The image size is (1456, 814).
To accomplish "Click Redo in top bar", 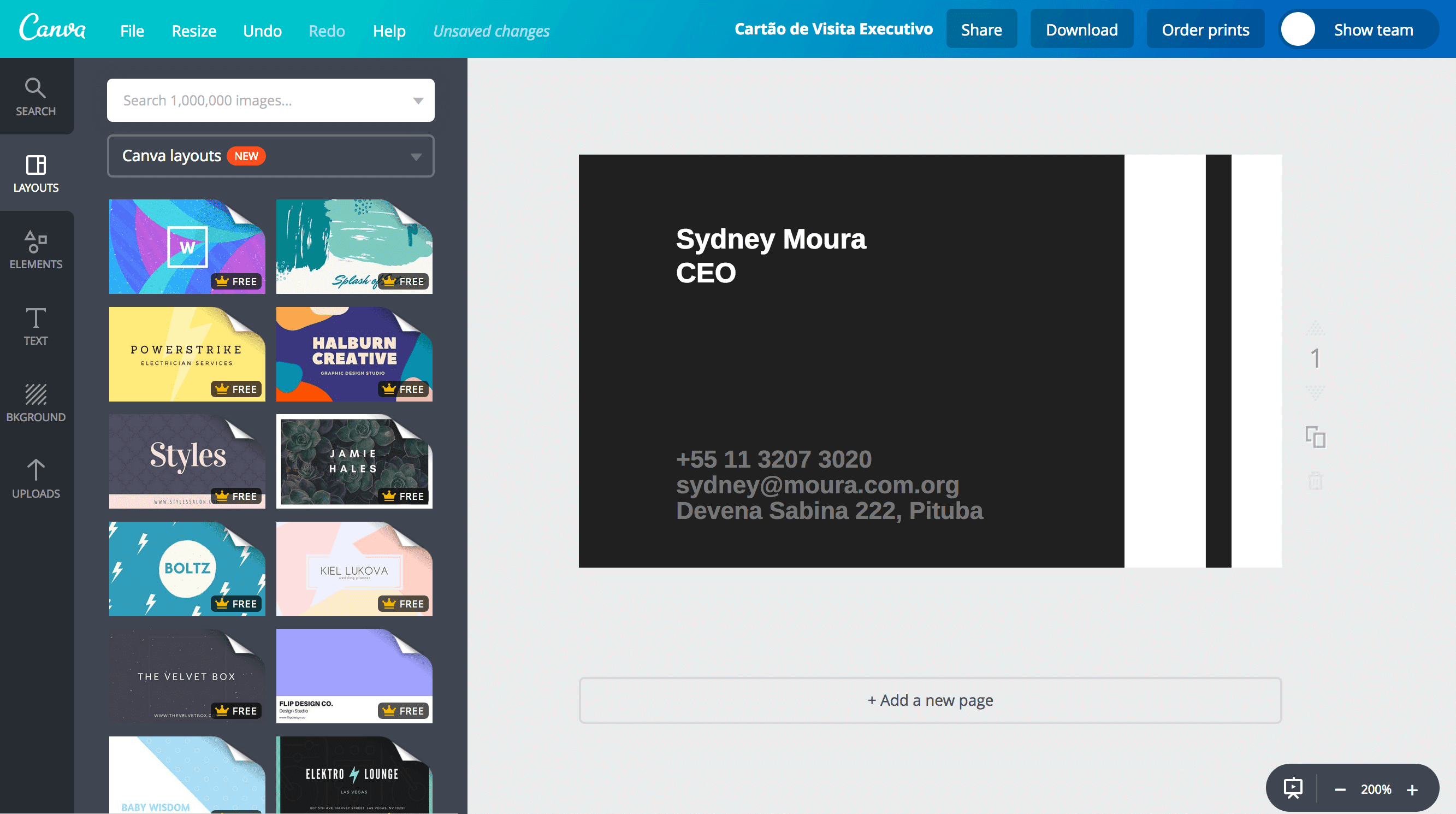I will pos(327,31).
